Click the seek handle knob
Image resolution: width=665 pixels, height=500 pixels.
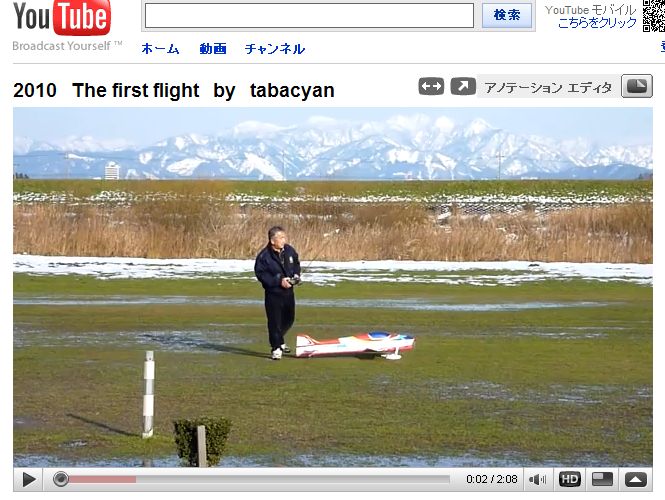pos(61,480)
